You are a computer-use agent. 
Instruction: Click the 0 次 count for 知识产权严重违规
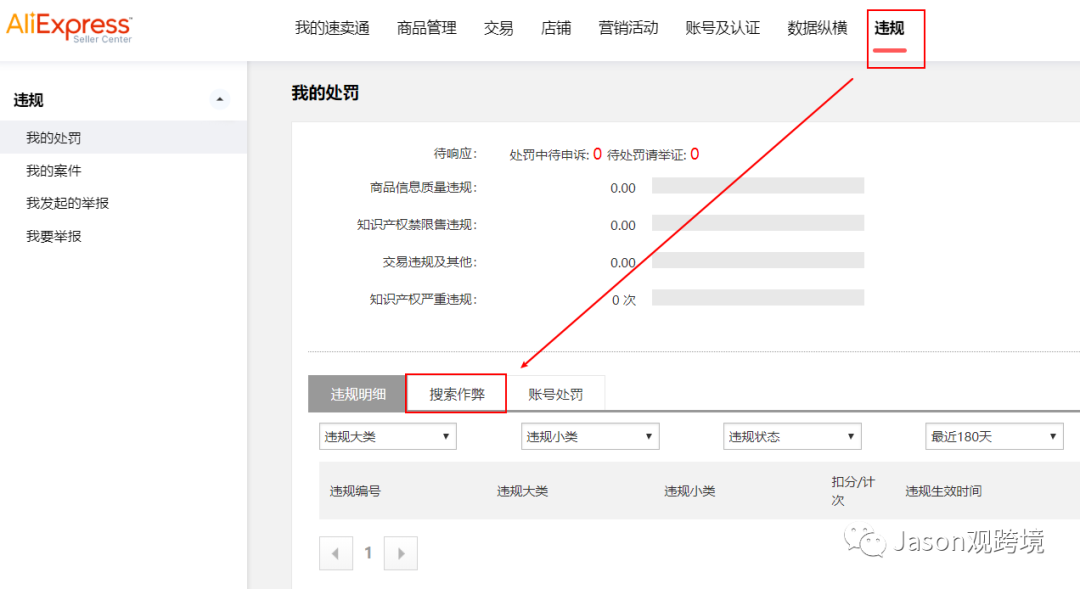pos(621,297)
